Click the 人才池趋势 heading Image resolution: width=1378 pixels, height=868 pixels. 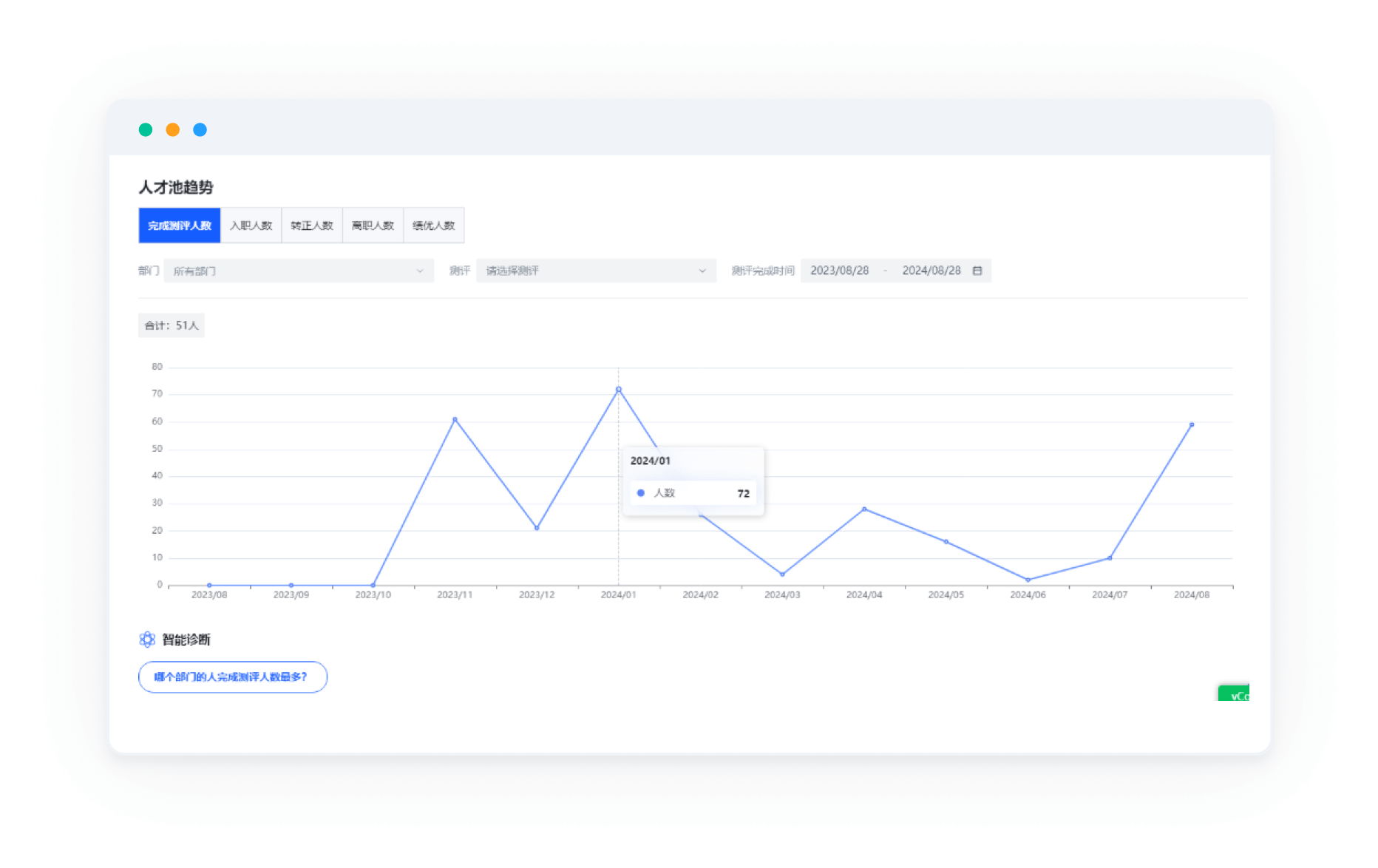pos(176,187)
